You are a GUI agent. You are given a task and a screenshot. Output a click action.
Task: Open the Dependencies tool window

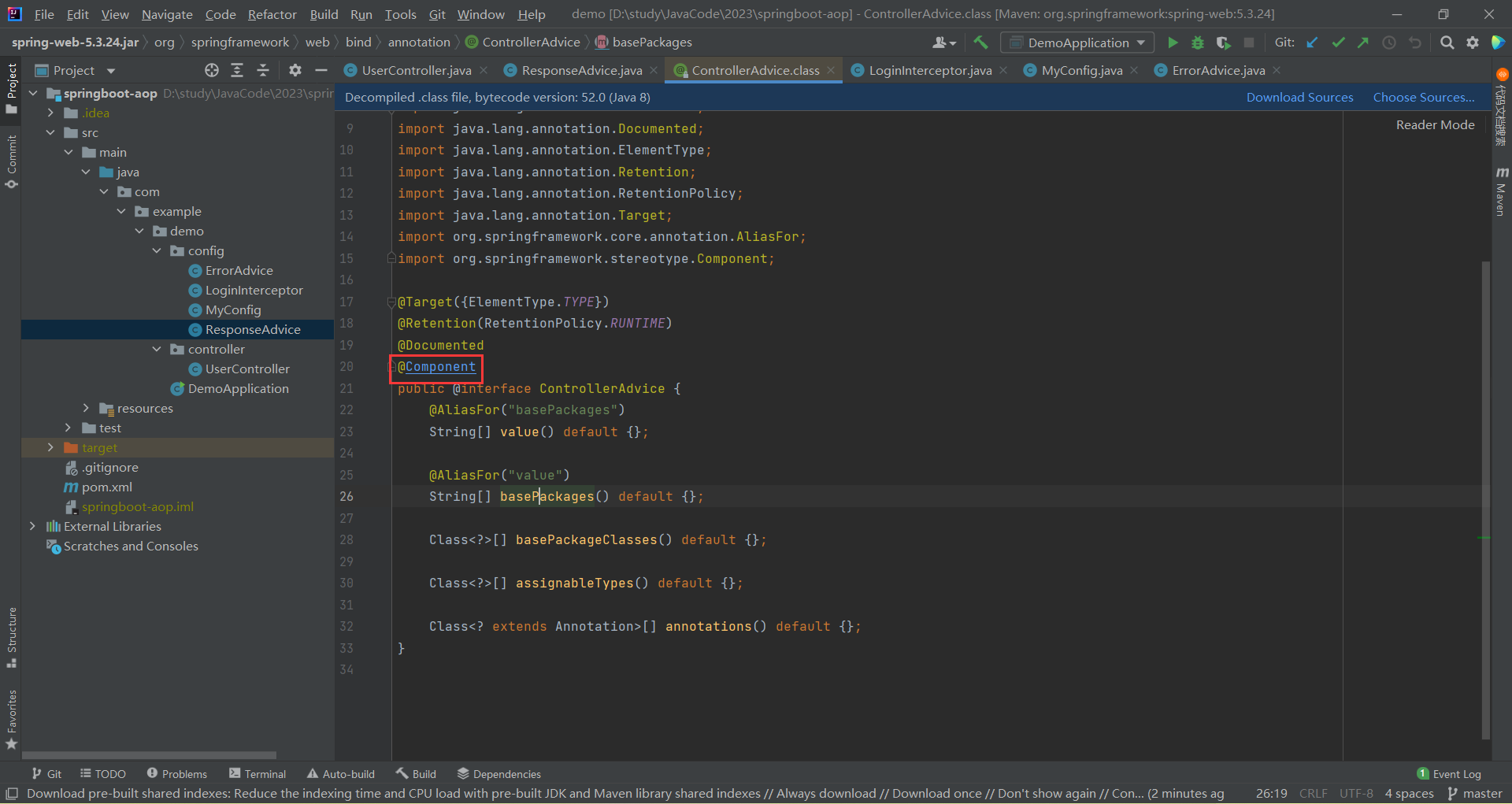coord(498,774)
